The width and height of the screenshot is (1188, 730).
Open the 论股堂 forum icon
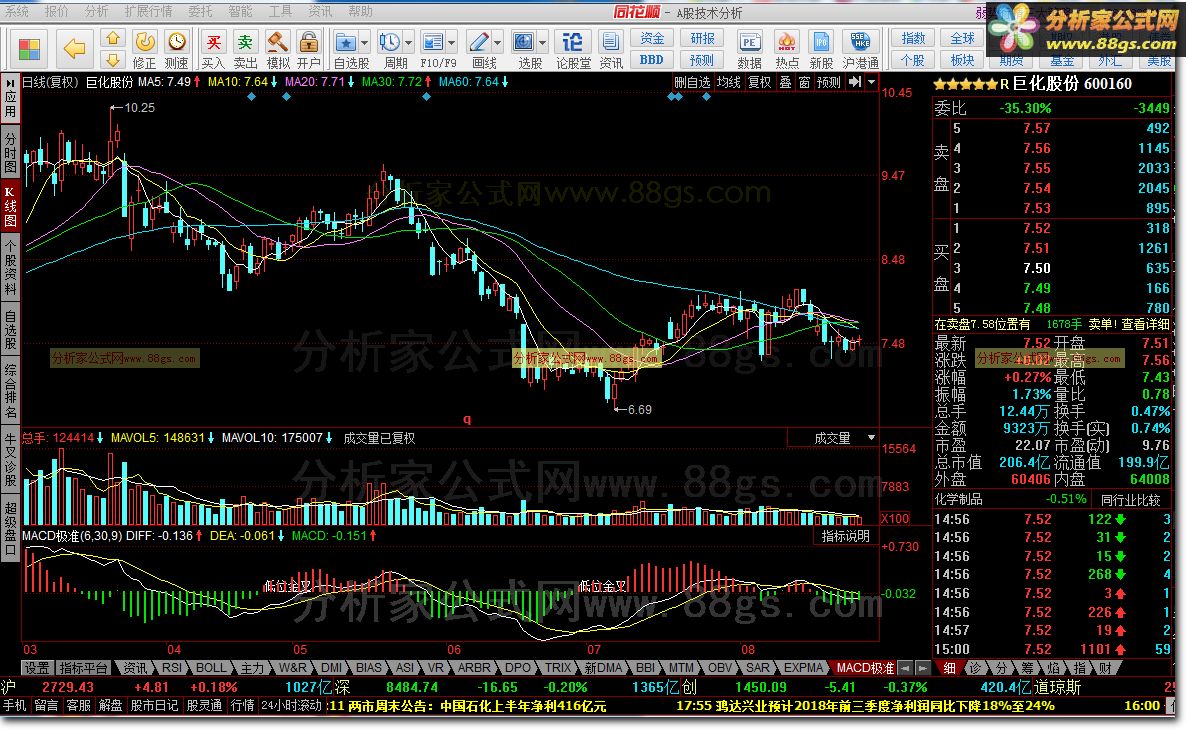(x=573, y=42)
